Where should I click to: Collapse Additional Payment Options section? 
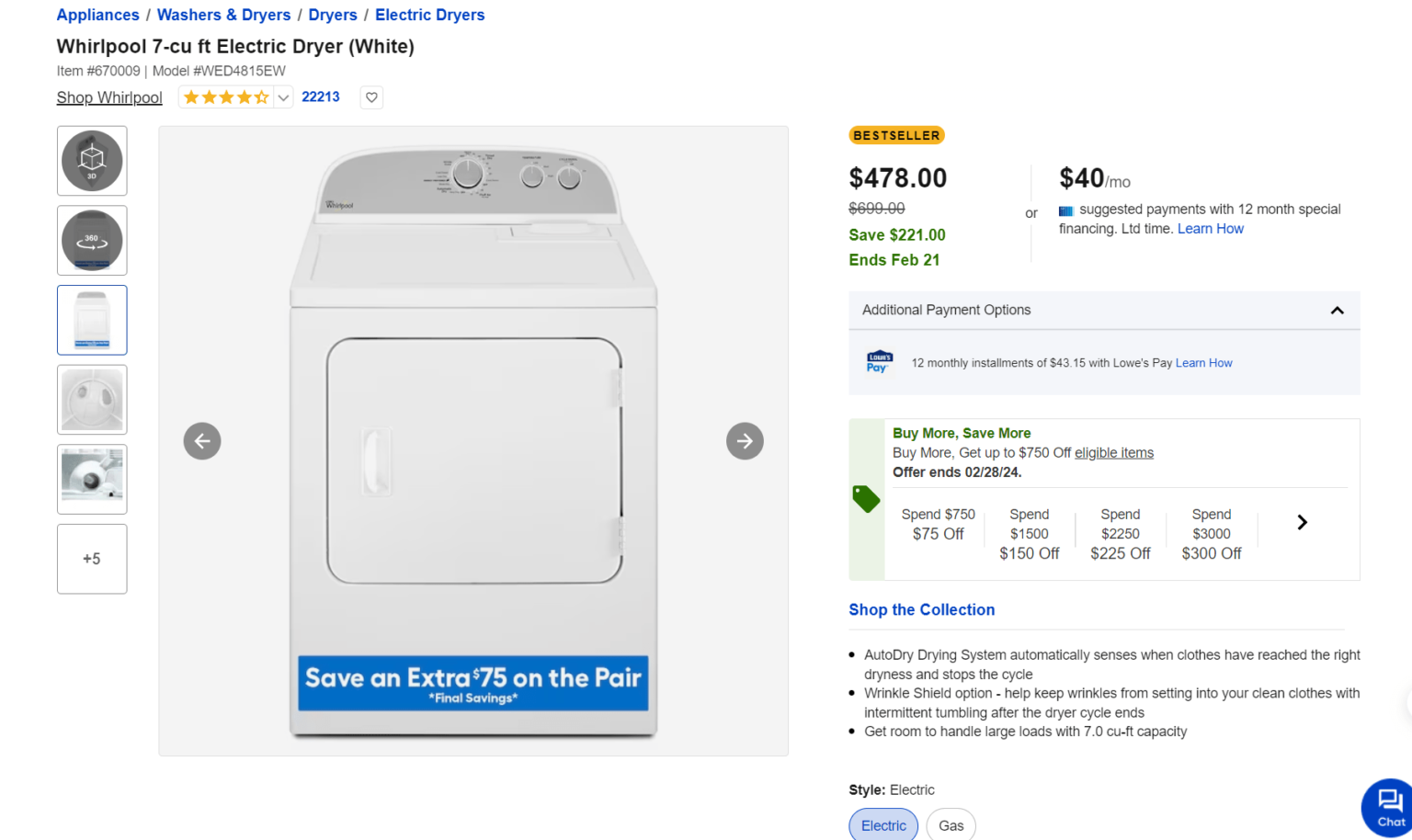pyautogui.click(x=1337, y=311)
